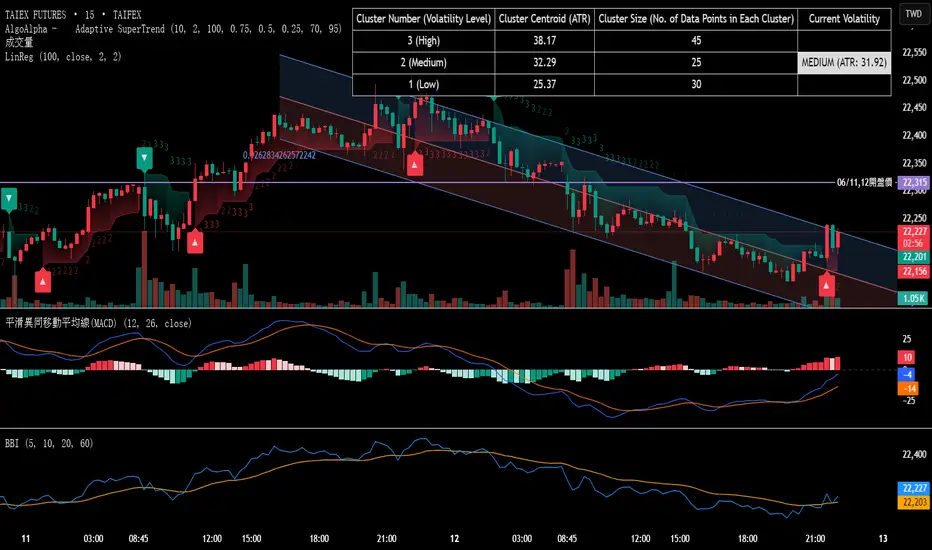
Task: Click the date label 13 on time axis
Action: [x=882, y=539]
